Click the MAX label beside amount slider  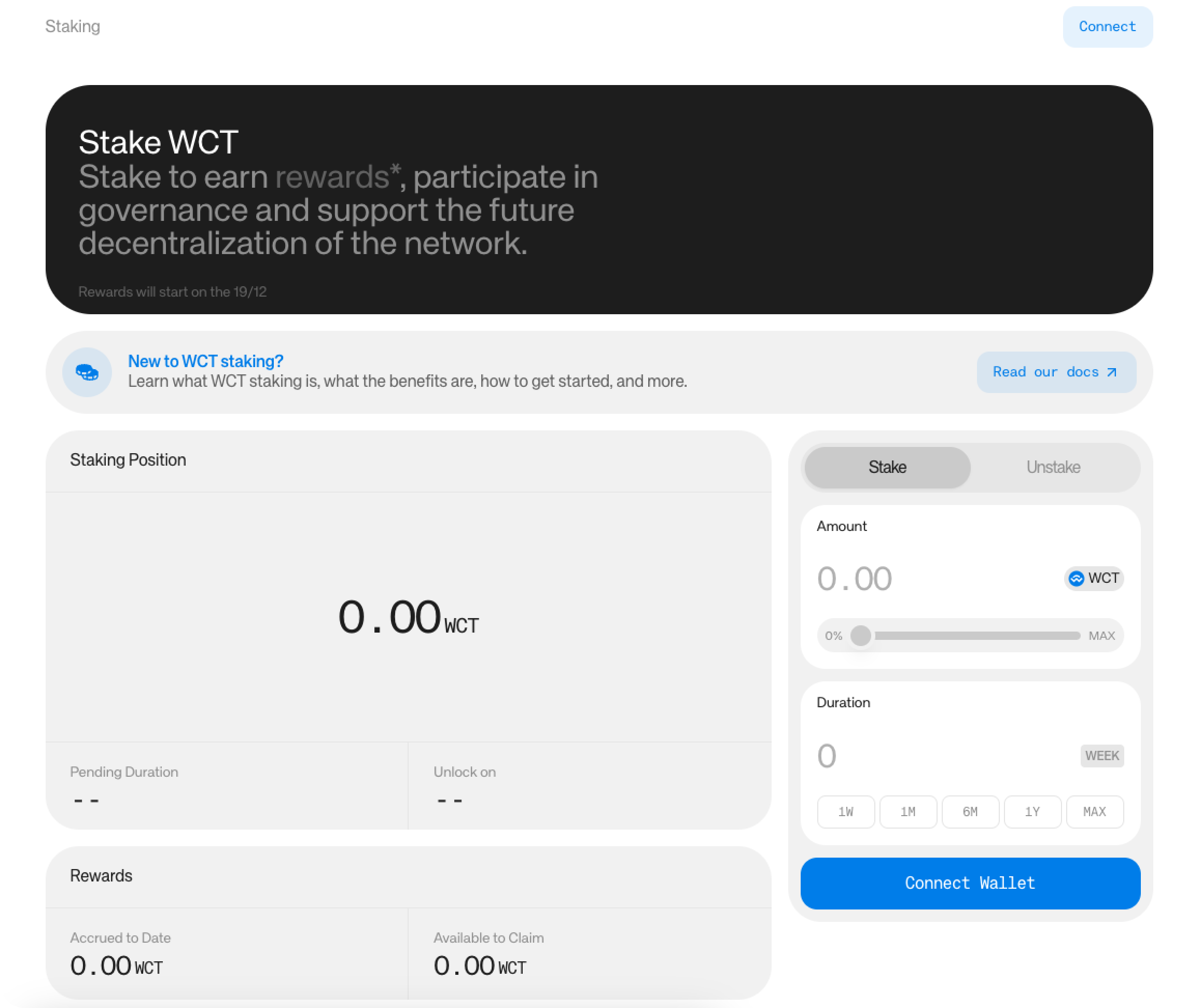(x=1101, y=636)
